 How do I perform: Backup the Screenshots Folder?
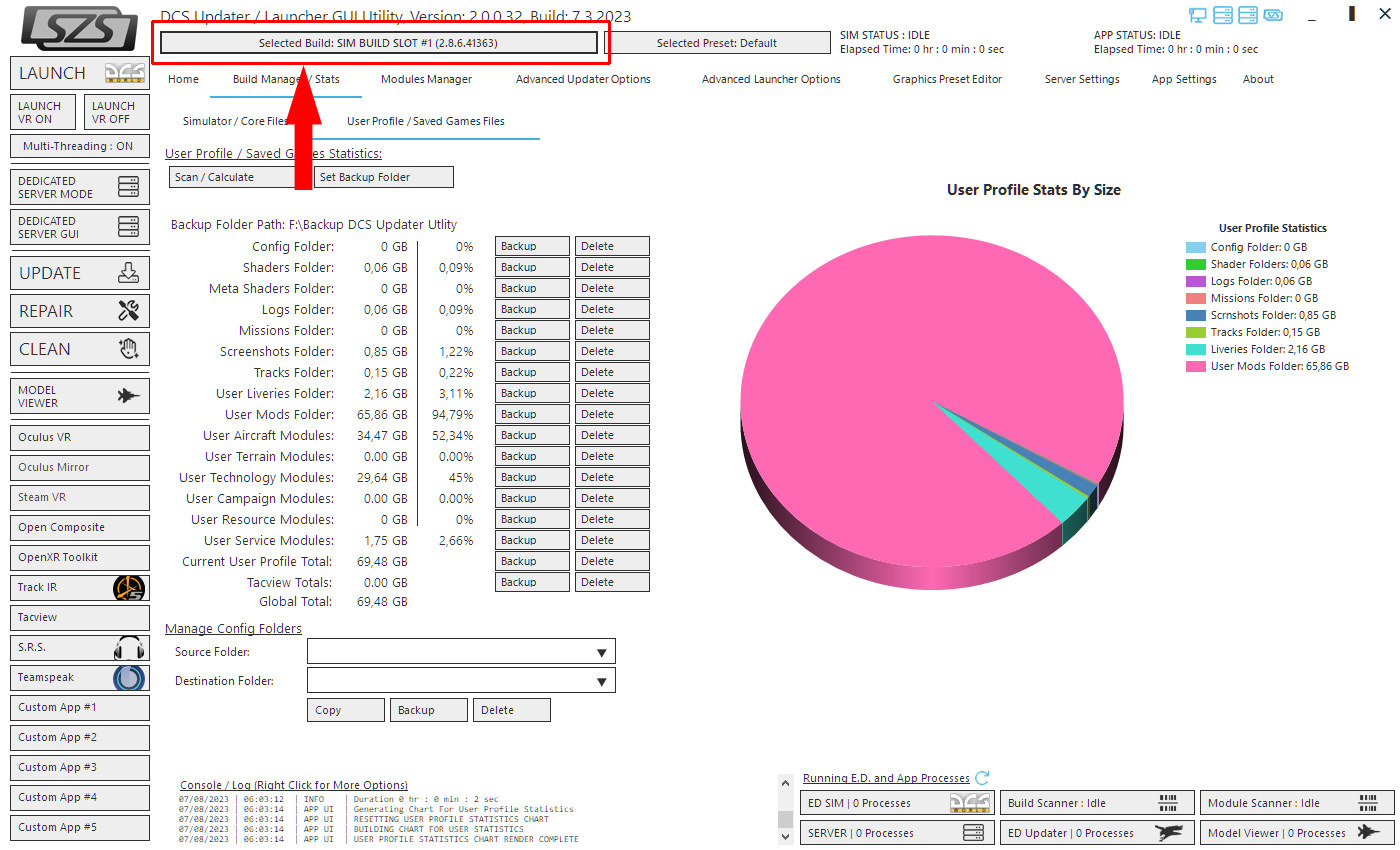[532, 351]
